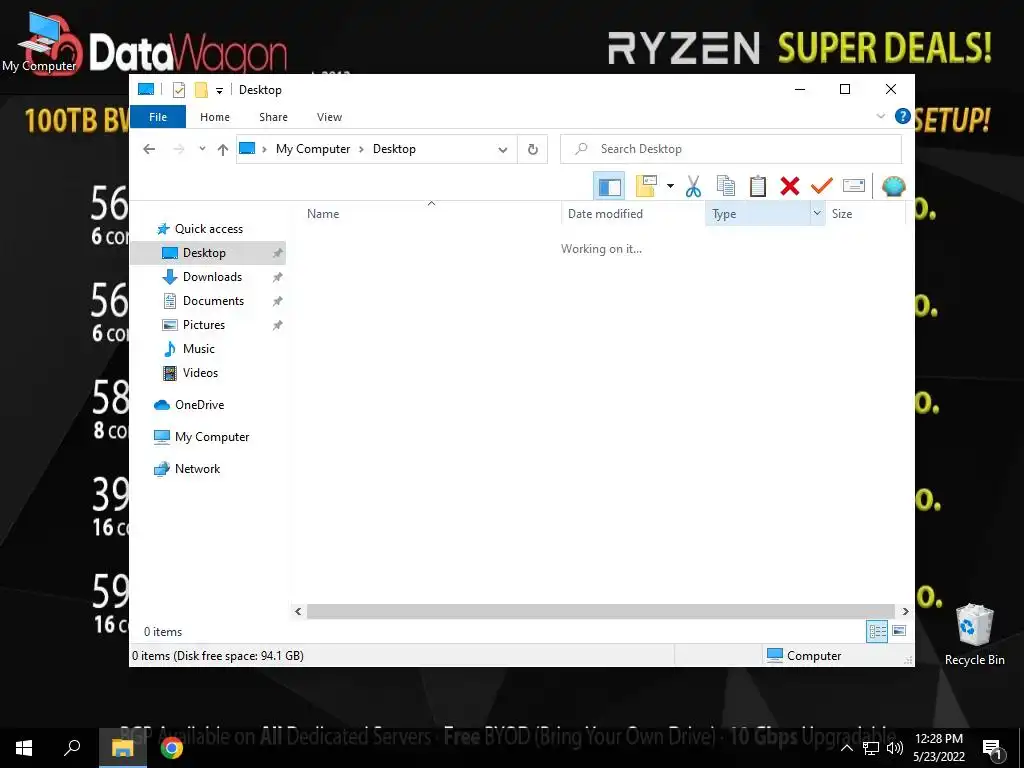
Task: Go back with the Back arrow
Action: (x=149, y=149)
